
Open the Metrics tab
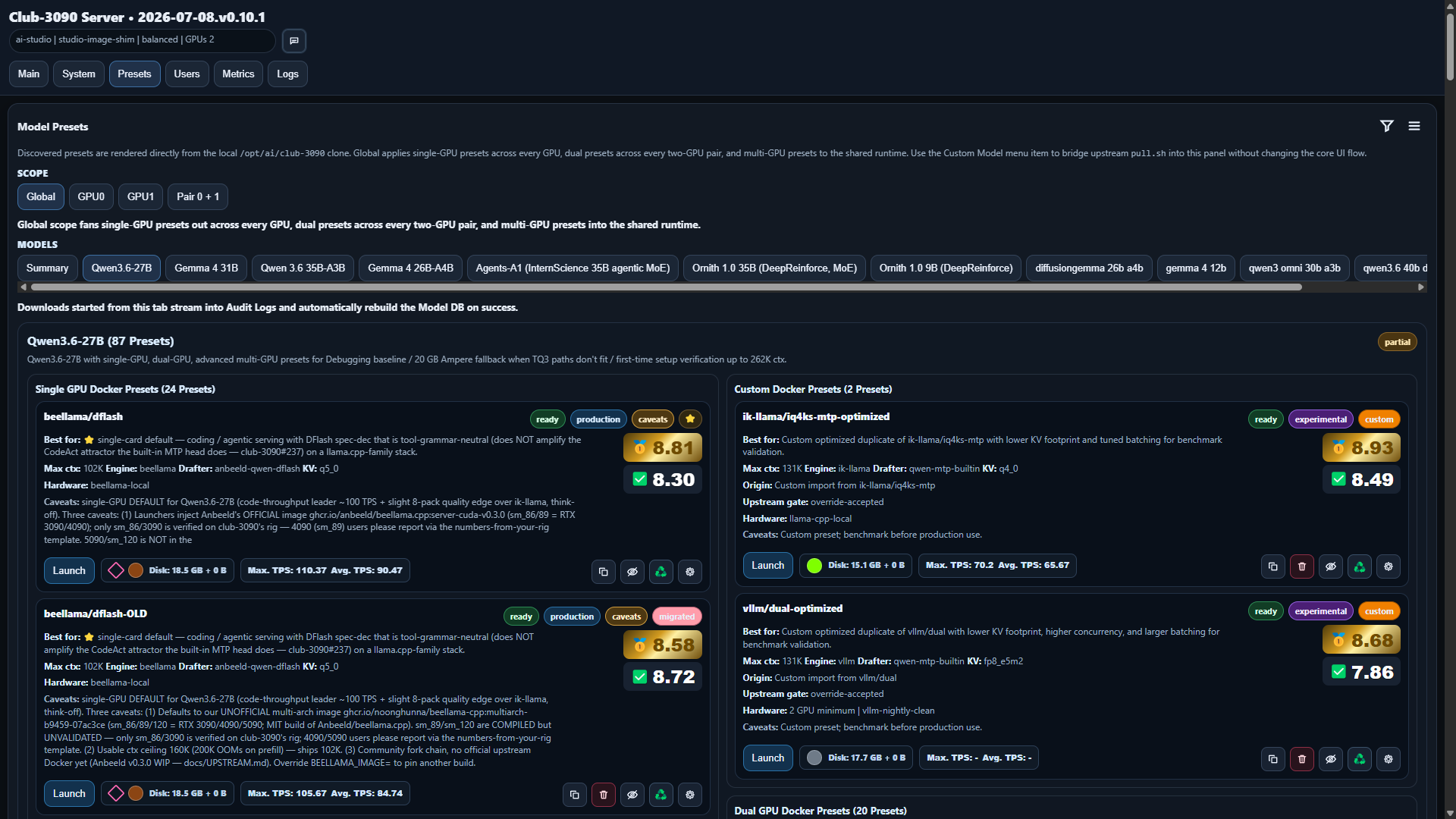pyautogui.click(x=238, y=74)
